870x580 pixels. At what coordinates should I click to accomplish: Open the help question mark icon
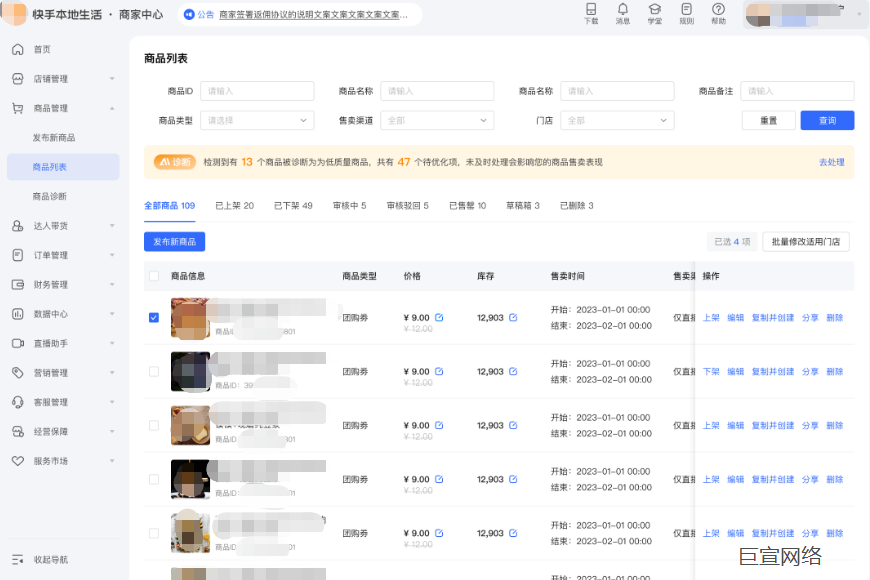pyautogui.click(x=718, y=9)
